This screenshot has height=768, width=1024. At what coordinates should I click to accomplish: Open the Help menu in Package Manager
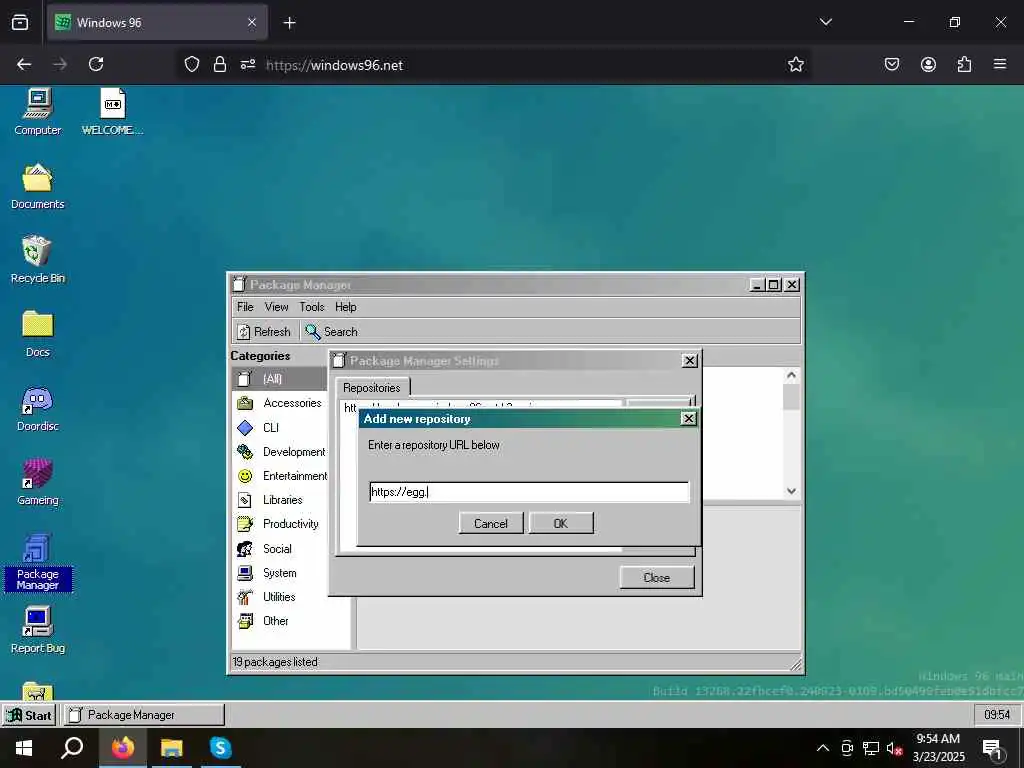345,307
